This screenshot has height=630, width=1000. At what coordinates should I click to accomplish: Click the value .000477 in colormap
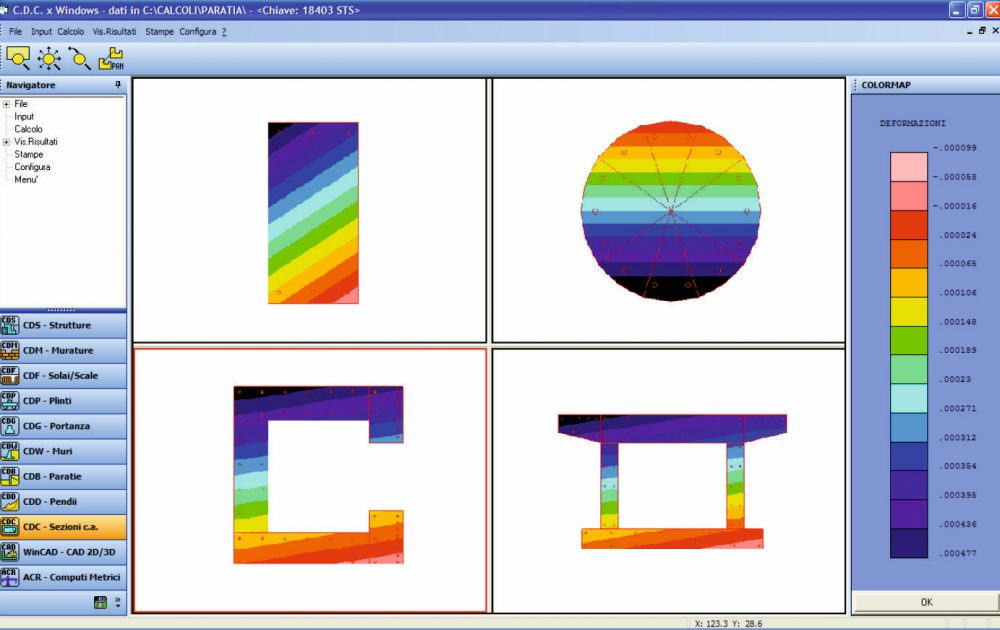pyautogui.click(x=957, y=553)
